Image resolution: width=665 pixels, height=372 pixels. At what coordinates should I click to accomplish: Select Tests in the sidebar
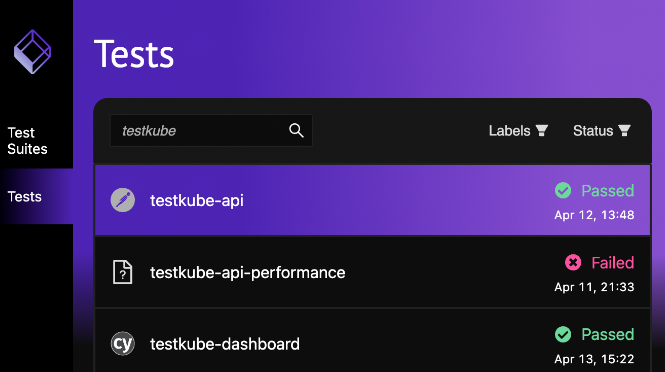(x=25, y=196)
